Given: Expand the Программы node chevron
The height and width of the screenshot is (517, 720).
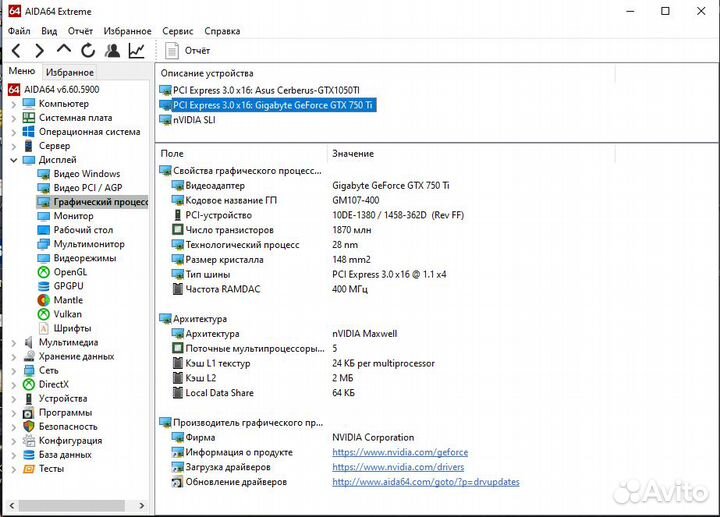Looking at the screenshot, I should click(14, 413).
